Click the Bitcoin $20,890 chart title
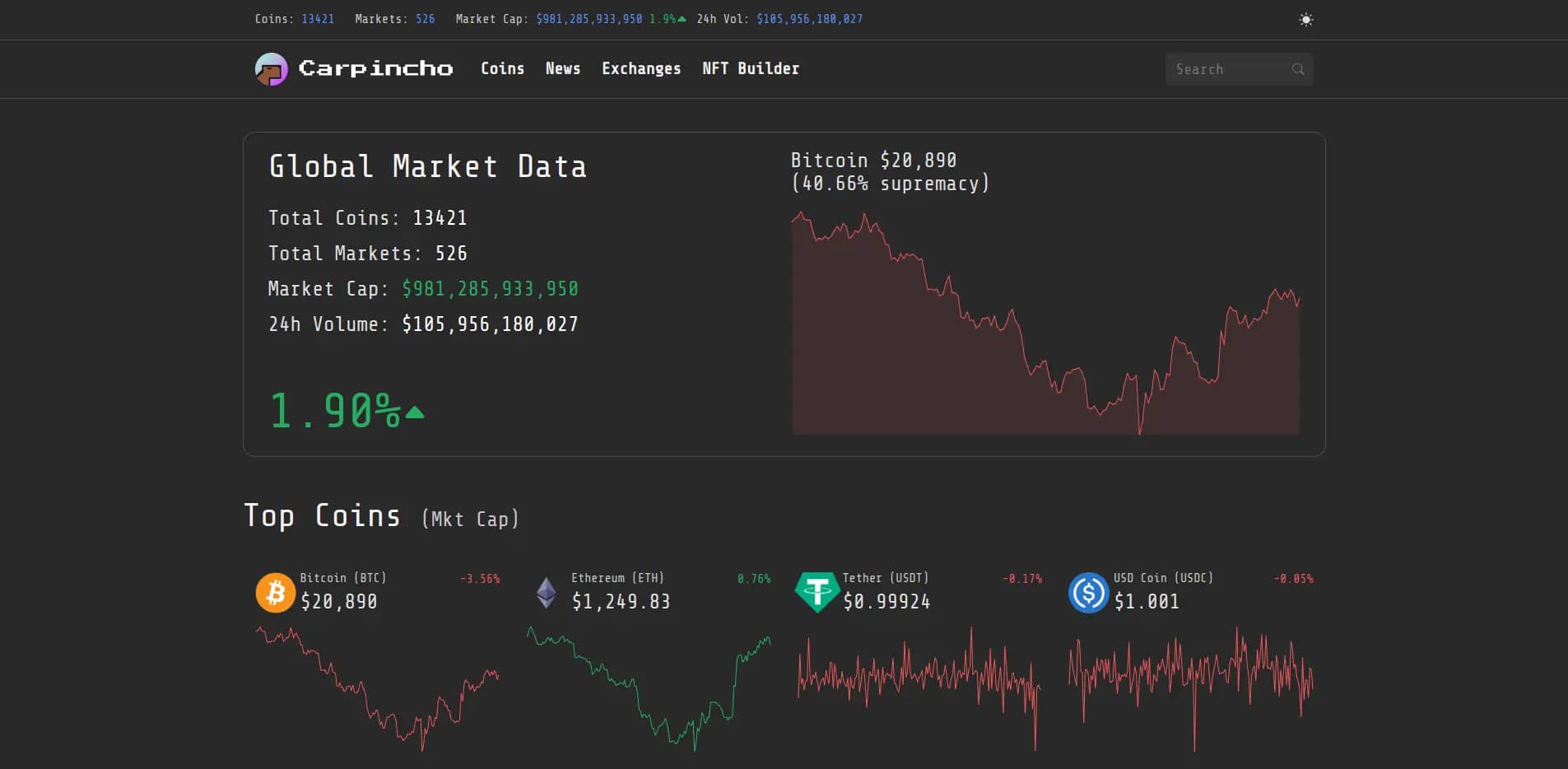Image resolution: width=1568 pixels, height=769 pixels. pos(873,160)
